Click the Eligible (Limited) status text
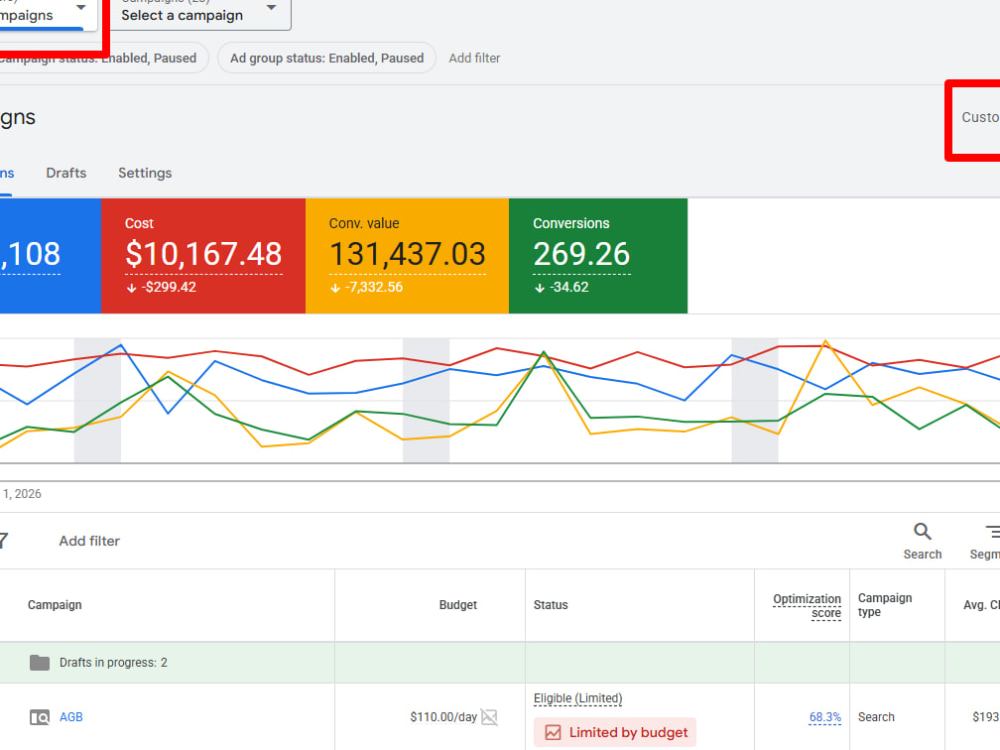1000x750 pixels. click(x=578, y=698)
